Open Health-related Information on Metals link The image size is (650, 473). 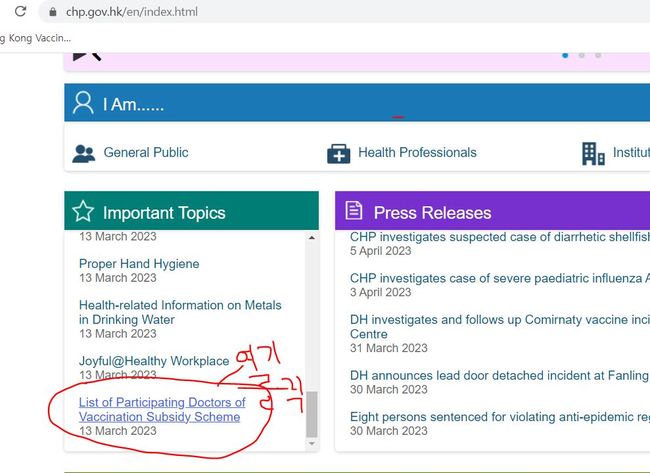point(180,312)
